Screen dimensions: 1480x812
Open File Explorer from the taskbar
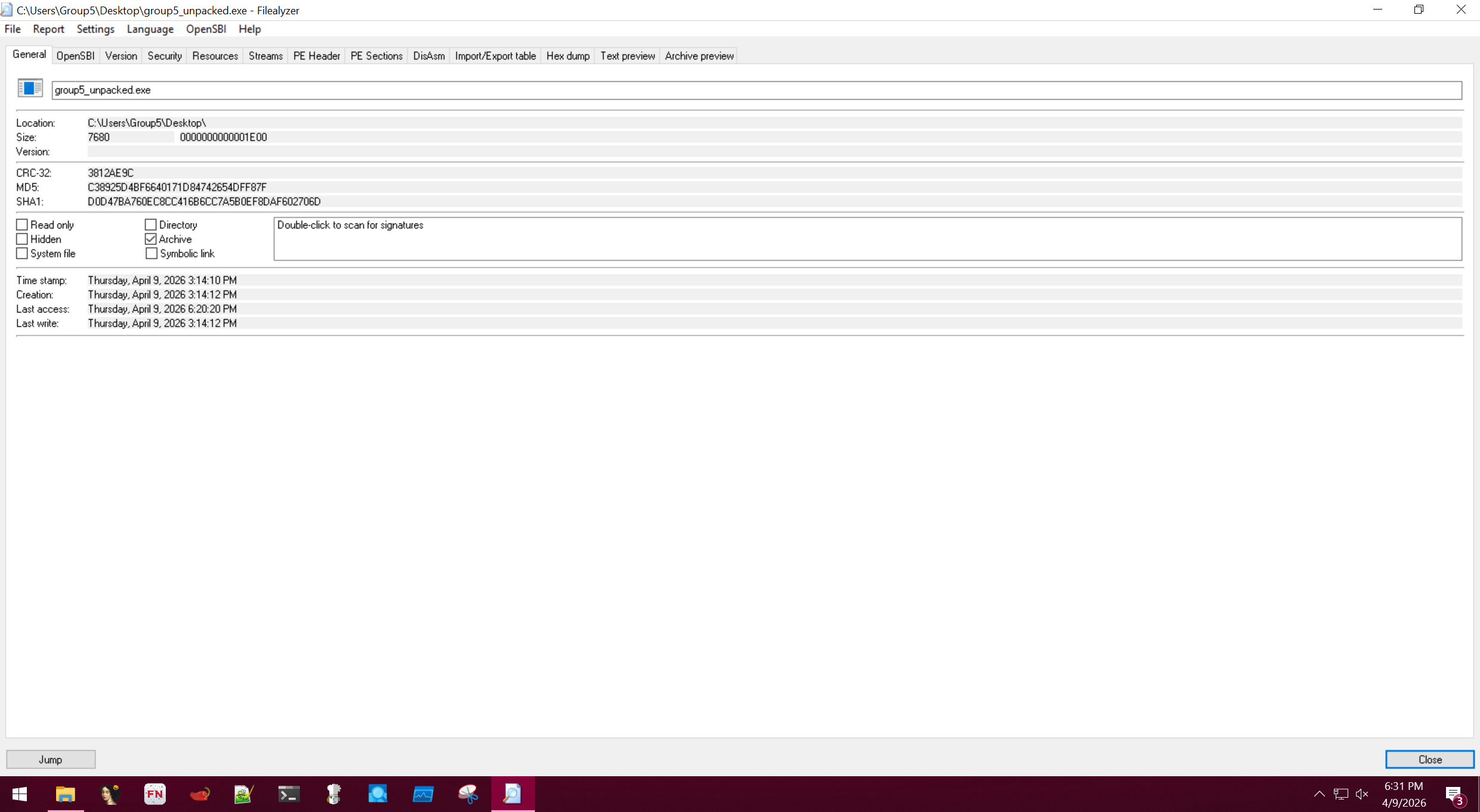coord(65,794)
